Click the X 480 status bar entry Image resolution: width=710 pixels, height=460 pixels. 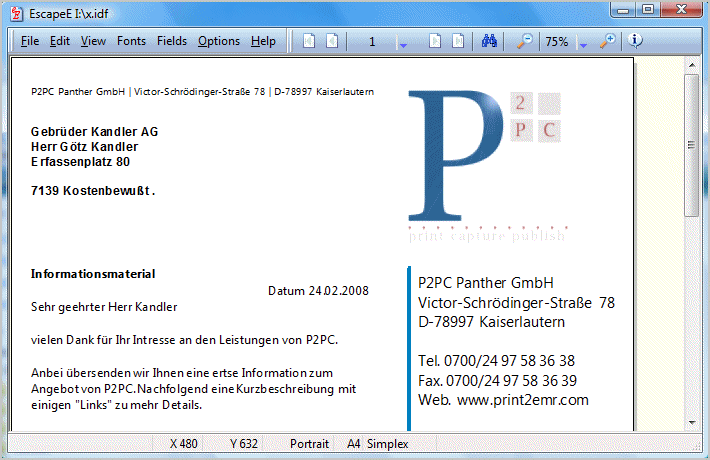click(183, 444)
